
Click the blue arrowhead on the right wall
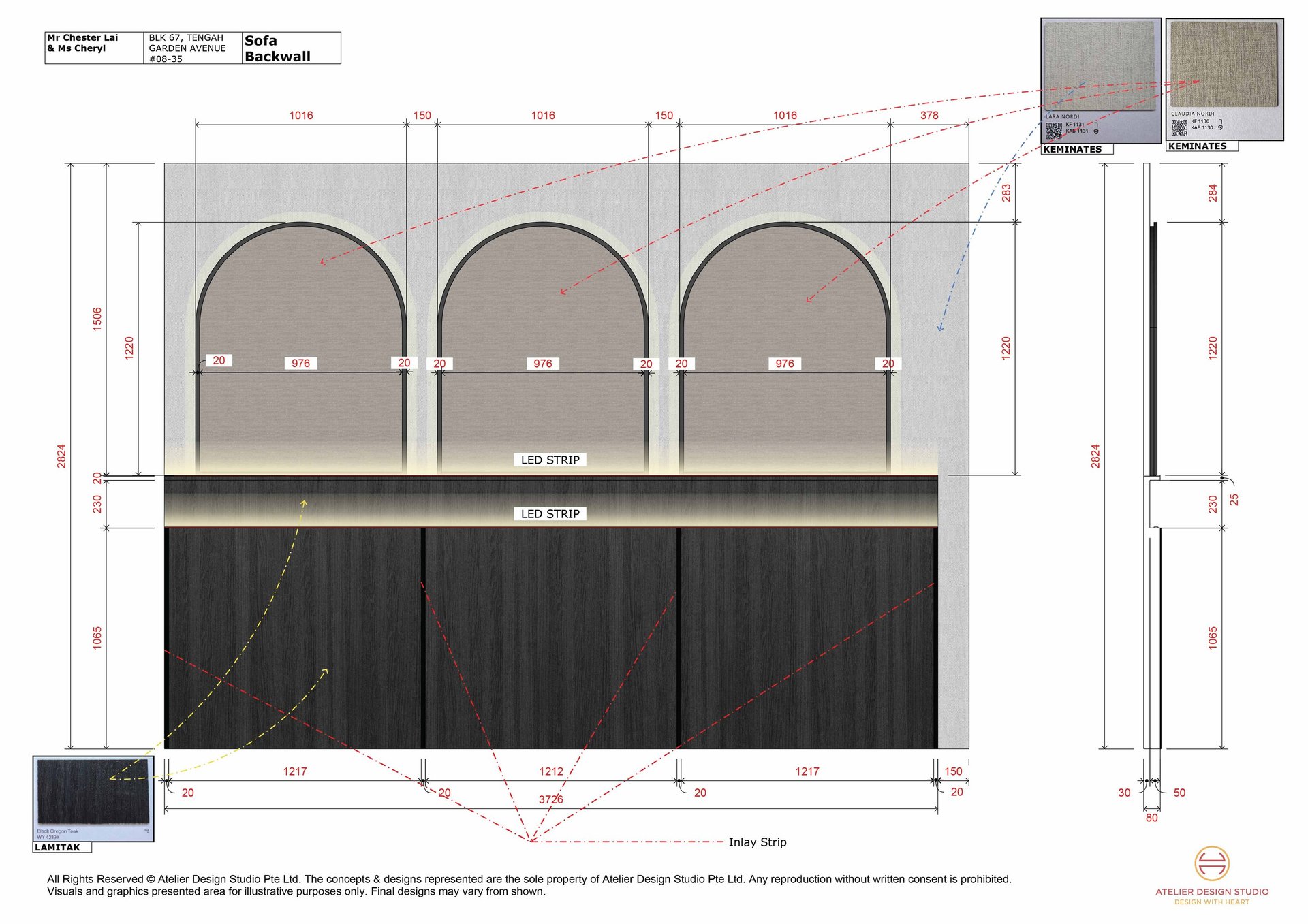[x=939, y=329]
